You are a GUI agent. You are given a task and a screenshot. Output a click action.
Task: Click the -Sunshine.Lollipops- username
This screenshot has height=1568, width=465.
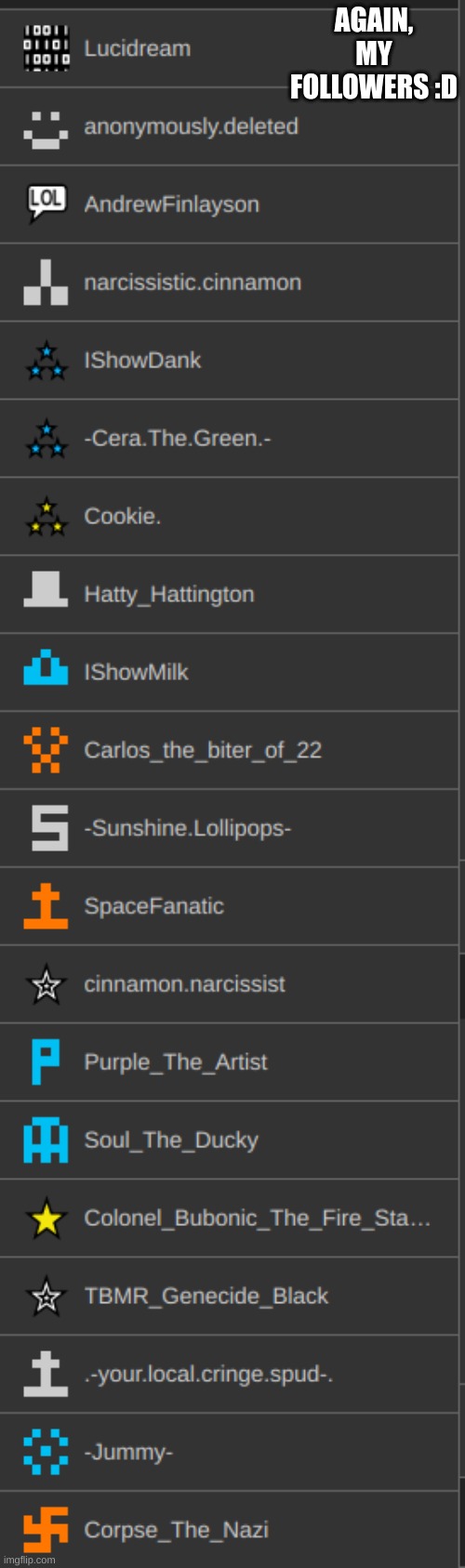click(188, 828)
